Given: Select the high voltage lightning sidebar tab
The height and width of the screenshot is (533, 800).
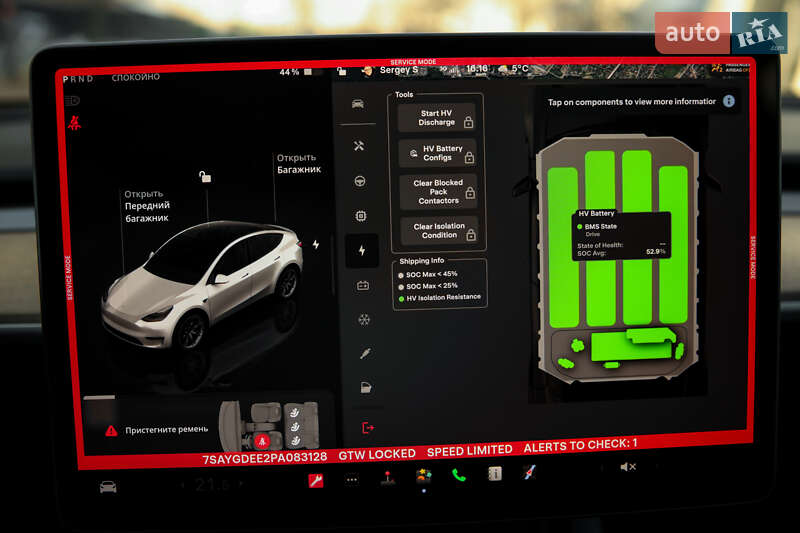Looking at the screenshot, I should pos(362,250).
